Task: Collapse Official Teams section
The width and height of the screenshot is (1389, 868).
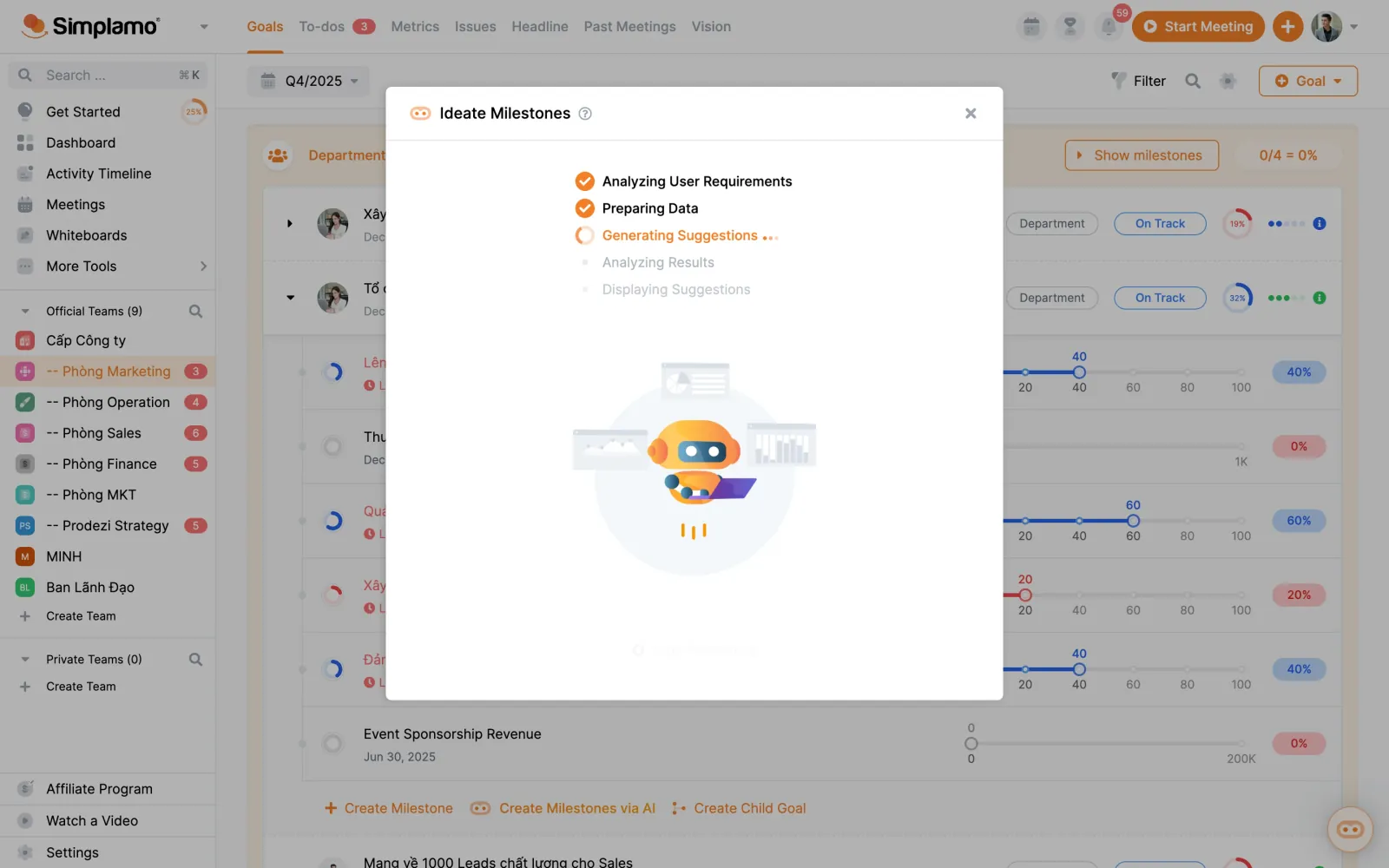Action: [25, 311]
